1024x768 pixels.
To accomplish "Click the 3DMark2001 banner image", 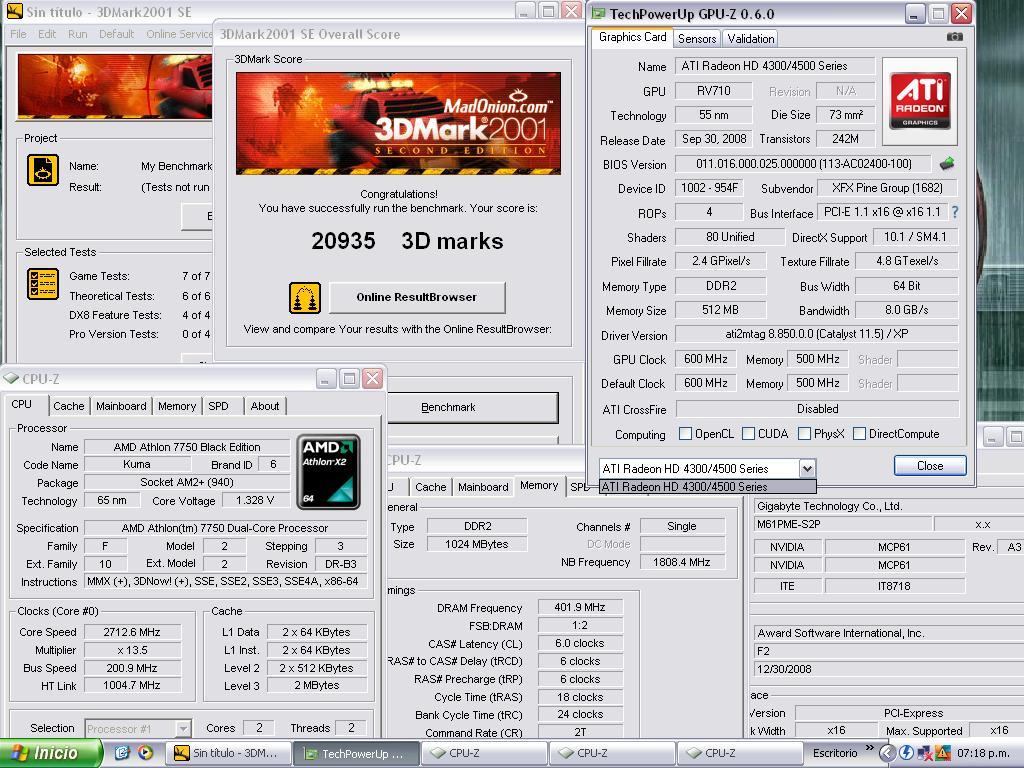I will (398, 123).
